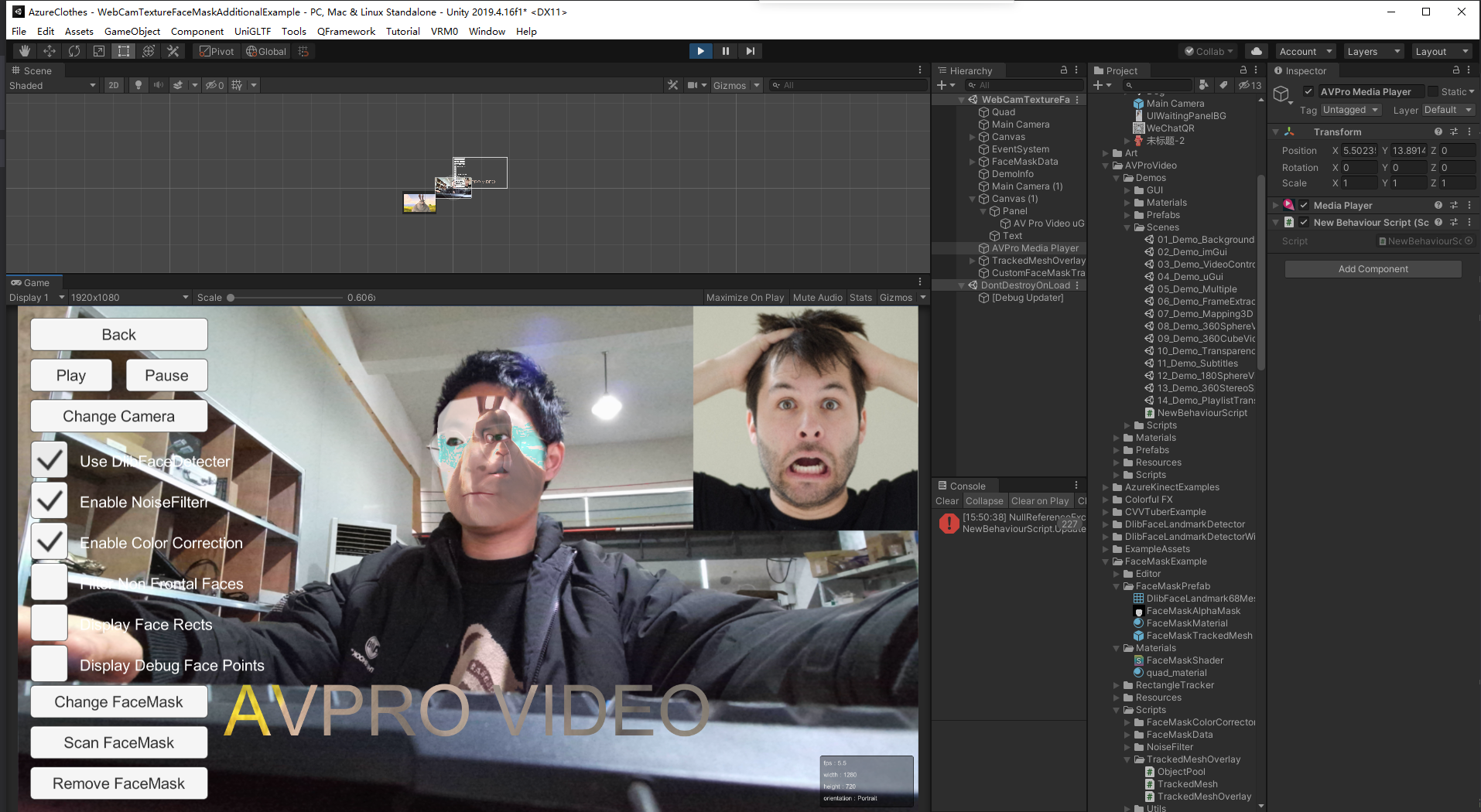Click the Play mode button
Viewport: 1481px width, 812px height.
(x=700, y=51)
